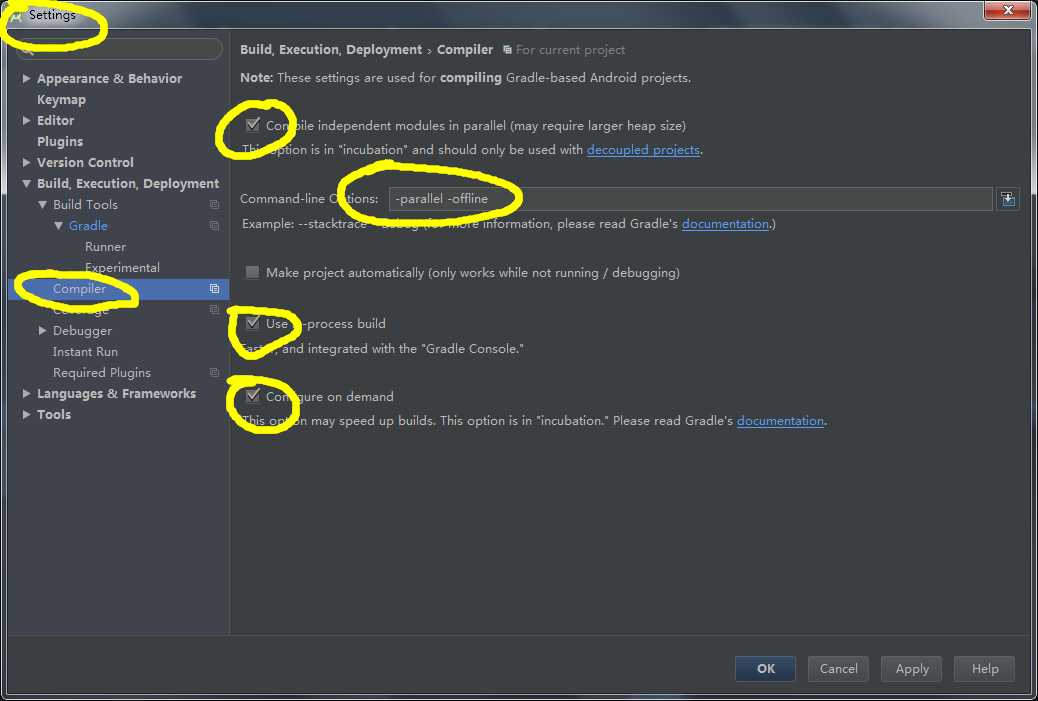Expand Appearance & Behavior section
The height and width of the screenshot is (701, 1038).
[26, 78]
